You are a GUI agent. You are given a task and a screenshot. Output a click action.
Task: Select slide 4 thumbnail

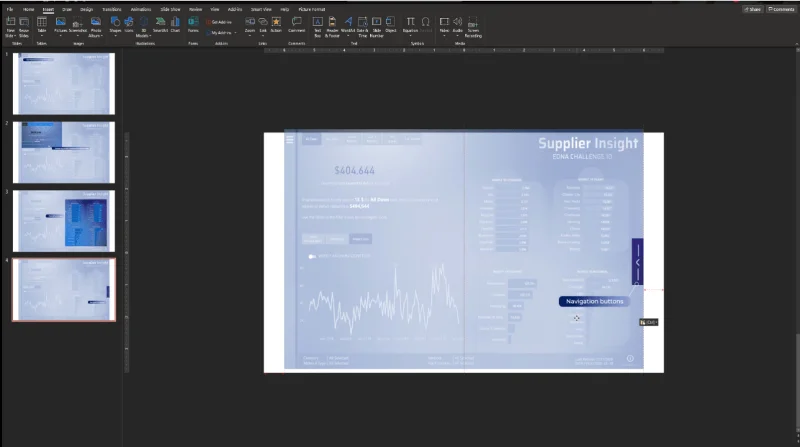(64, 290)
